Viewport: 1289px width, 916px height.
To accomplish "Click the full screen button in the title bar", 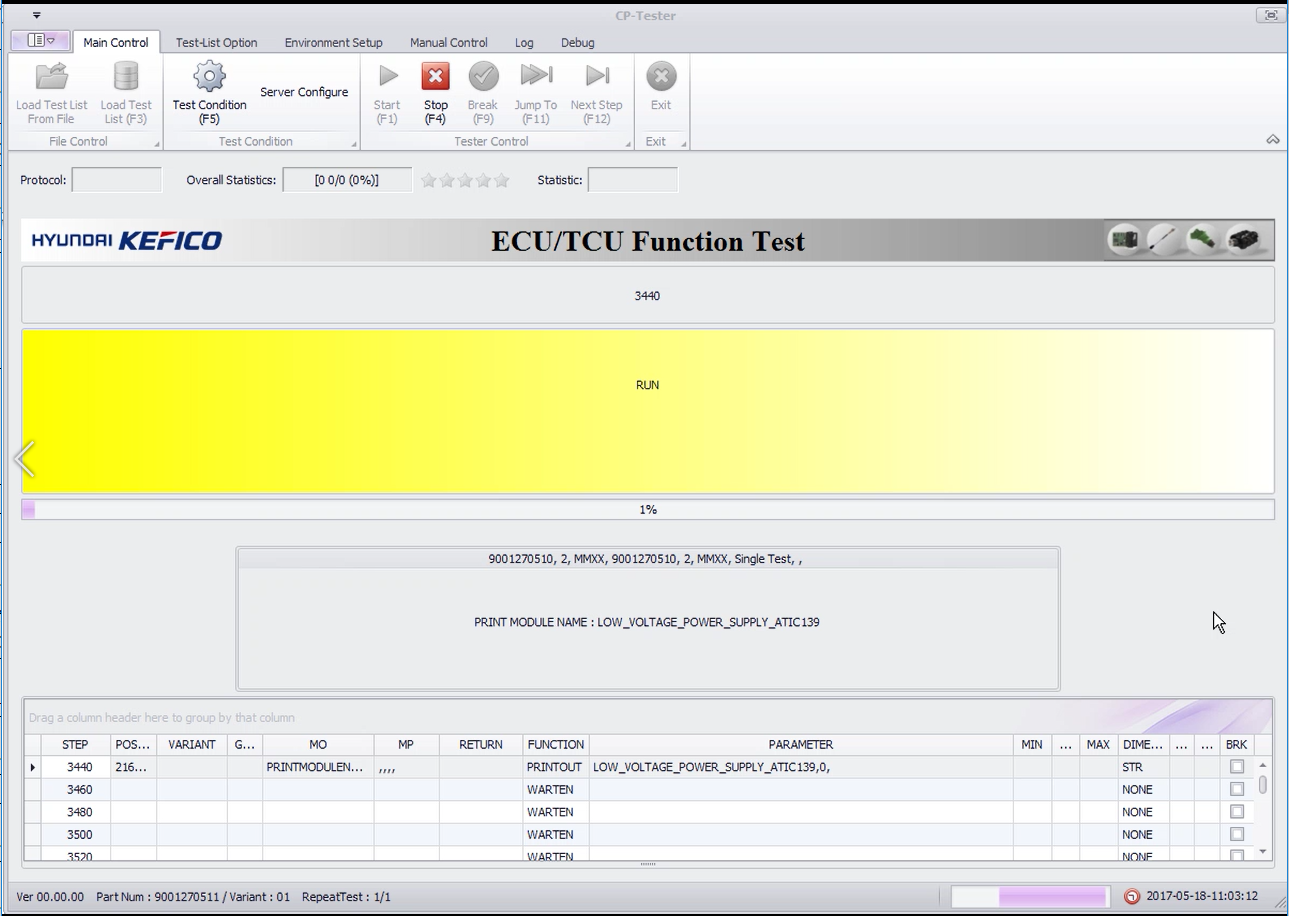I will pyautogui.click(x=1271, y=15).
